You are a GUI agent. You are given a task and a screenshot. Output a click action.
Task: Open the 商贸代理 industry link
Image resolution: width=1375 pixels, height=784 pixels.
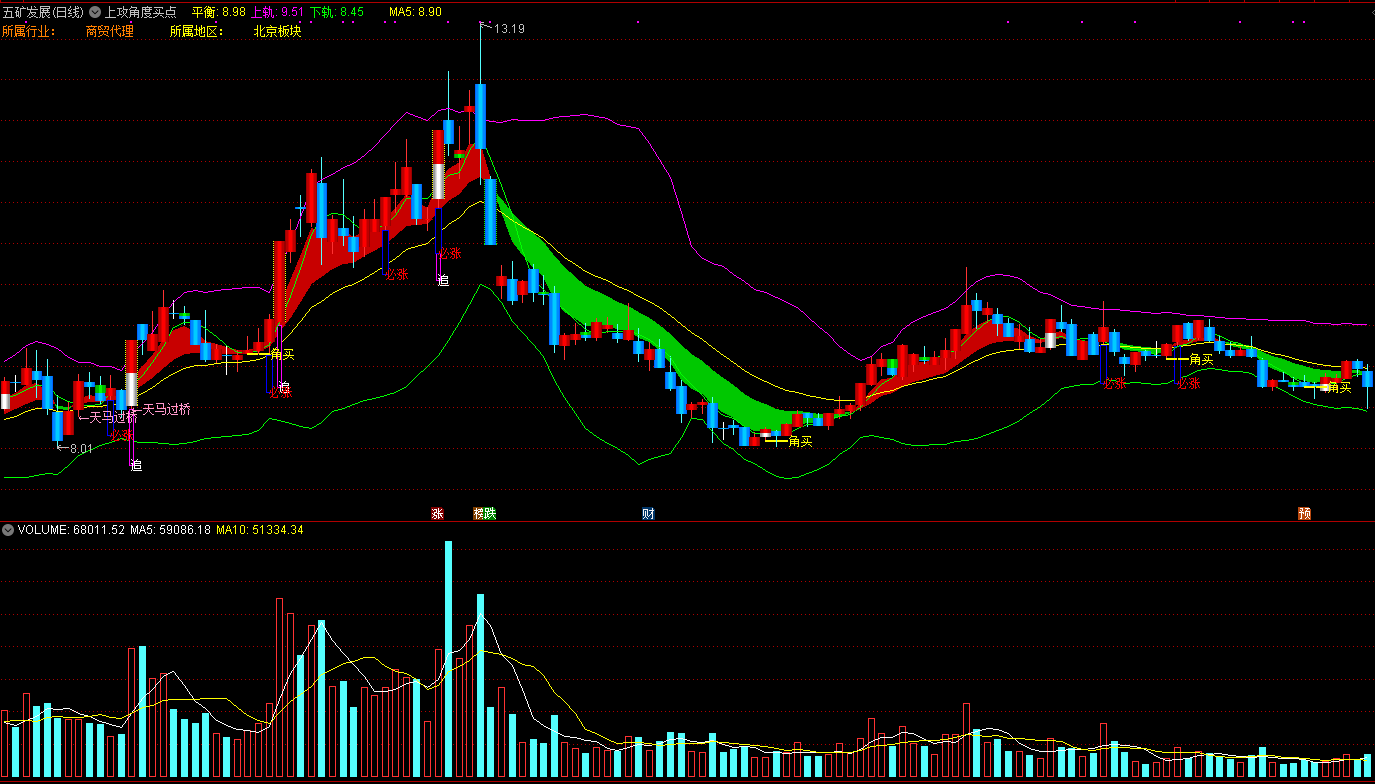[109, 31]
